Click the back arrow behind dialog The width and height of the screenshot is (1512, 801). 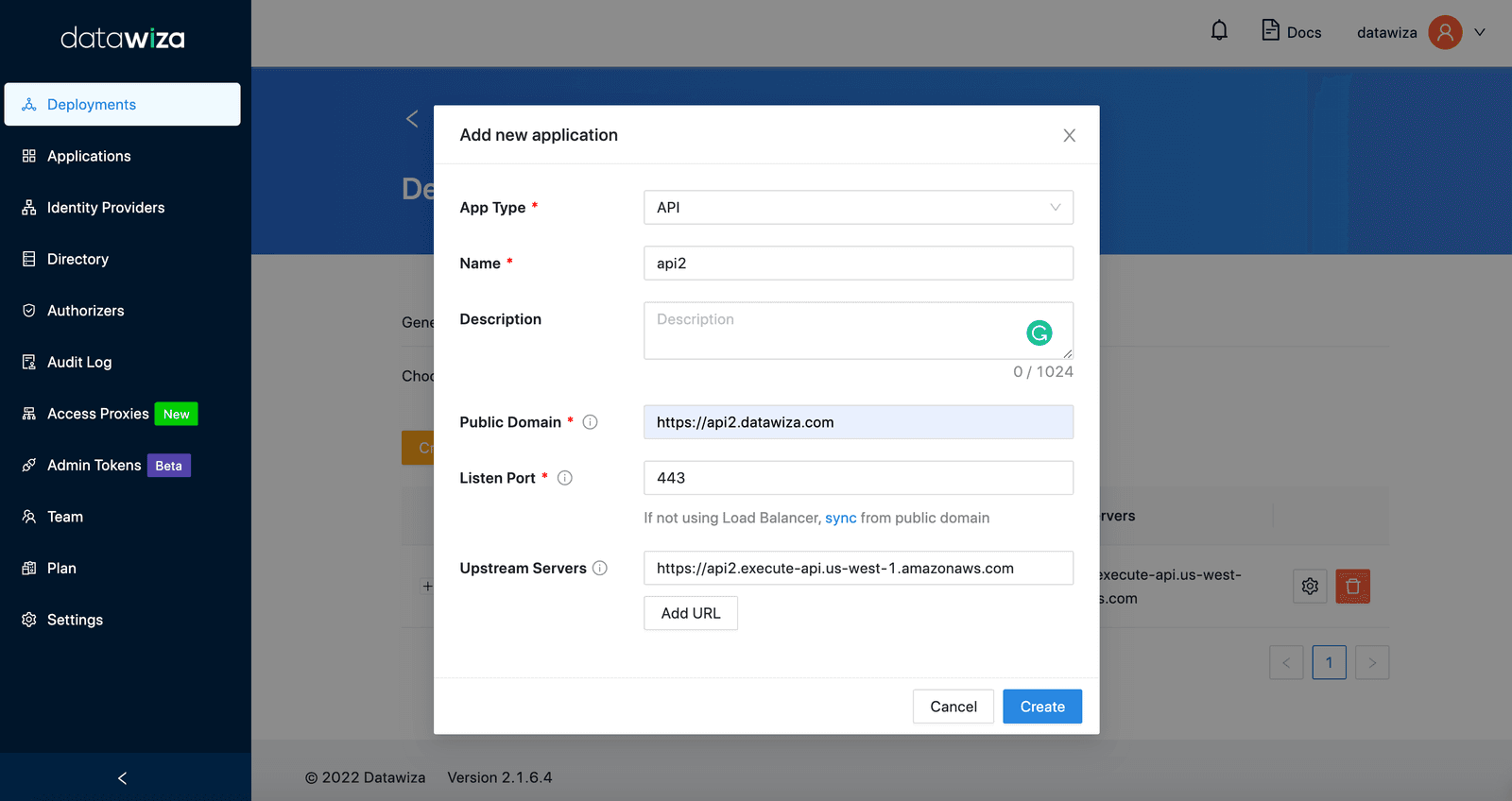[412, 119]
